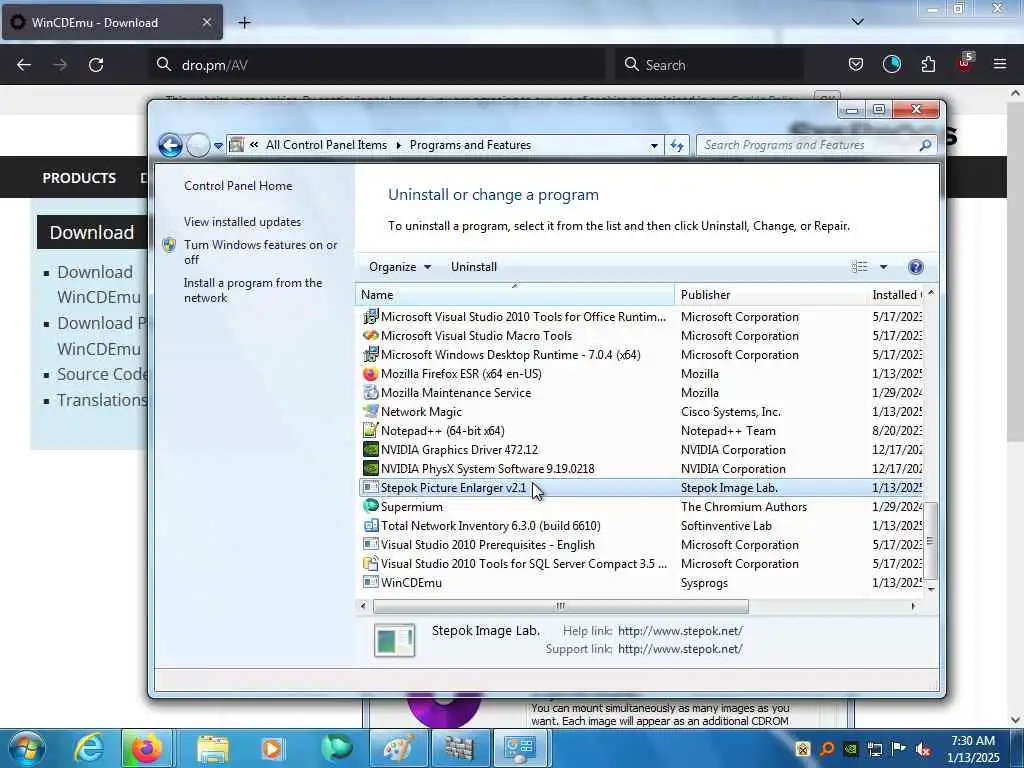This screenshot has height=768, width=1024.
Task: Open browser Extensions puzzle icon
Action: 928,64
